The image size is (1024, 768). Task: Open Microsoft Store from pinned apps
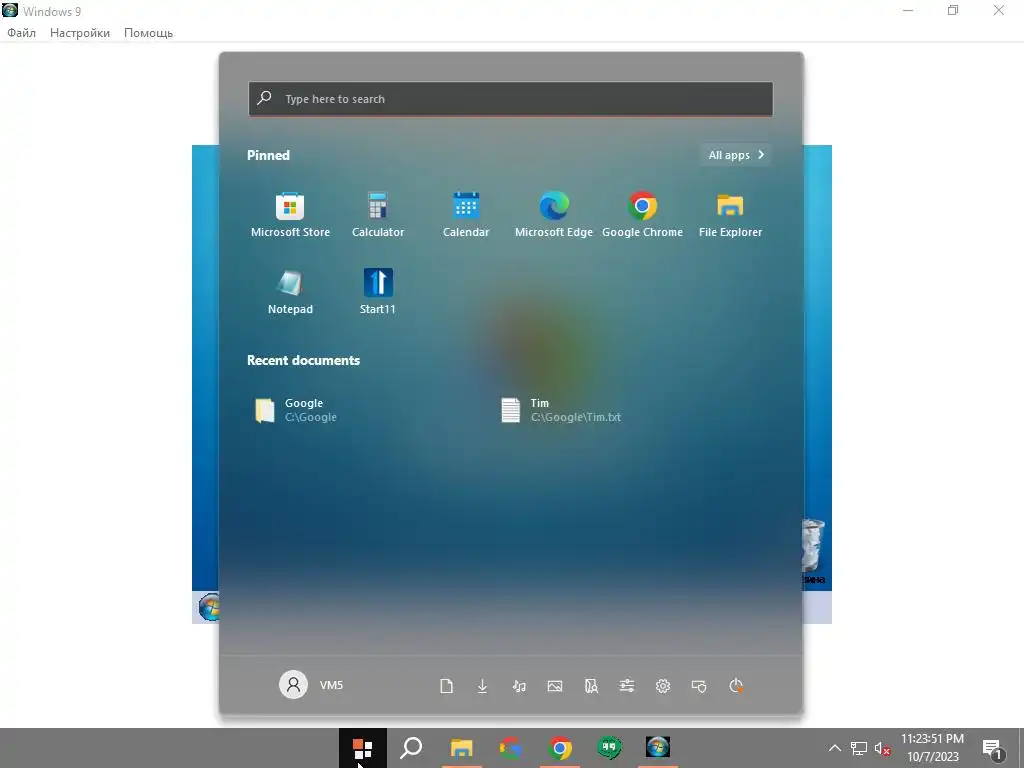click(x=290, y=216)
